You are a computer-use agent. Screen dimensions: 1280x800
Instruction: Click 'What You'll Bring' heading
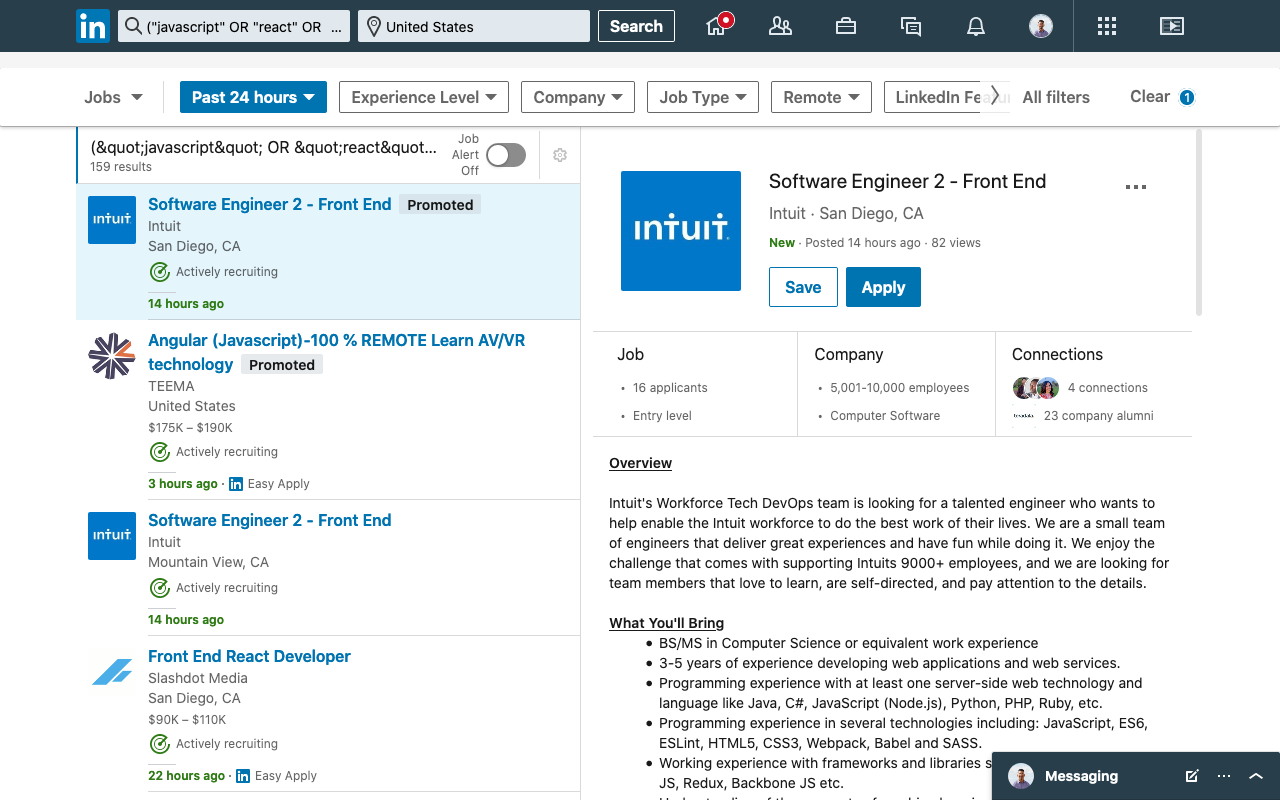pyautogui.click(x=666, y=623)
